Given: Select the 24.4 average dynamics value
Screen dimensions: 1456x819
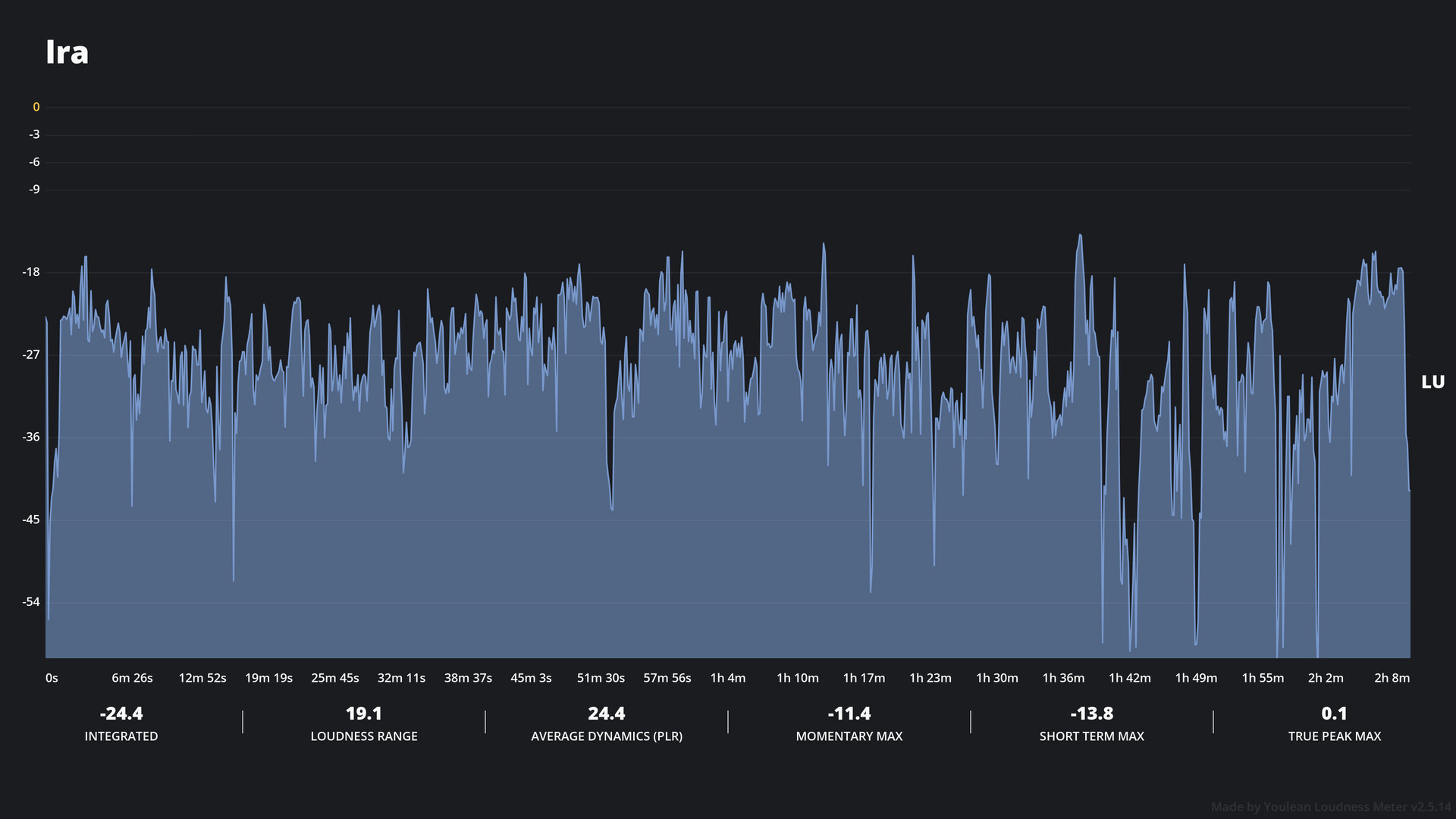Looking at the screenshot, I should (607, 714).
